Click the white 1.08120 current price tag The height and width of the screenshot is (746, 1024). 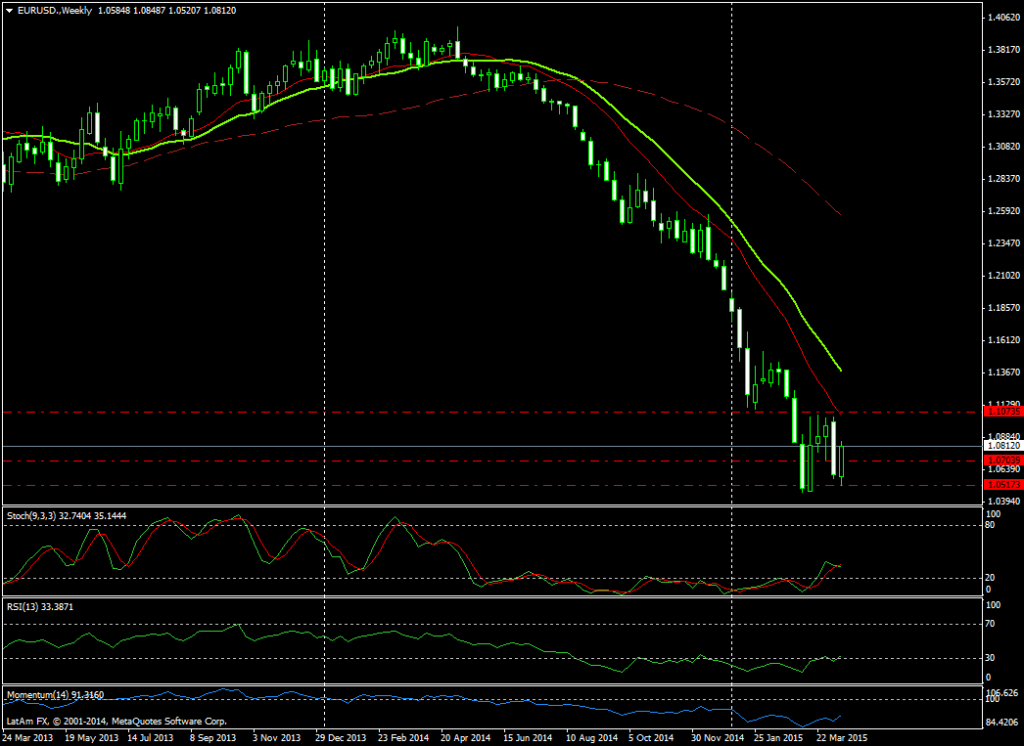1002,446
